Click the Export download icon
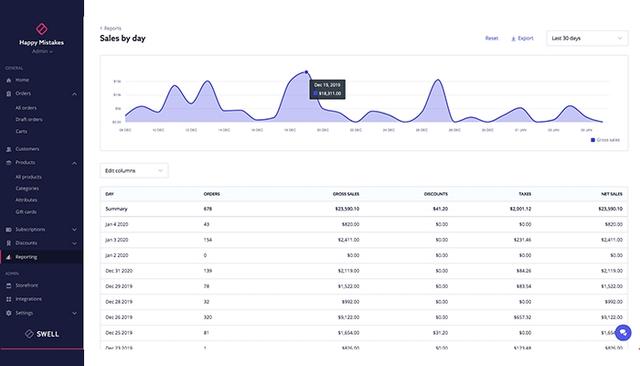This screenshot has height=366, width=640. pos(513,38)
